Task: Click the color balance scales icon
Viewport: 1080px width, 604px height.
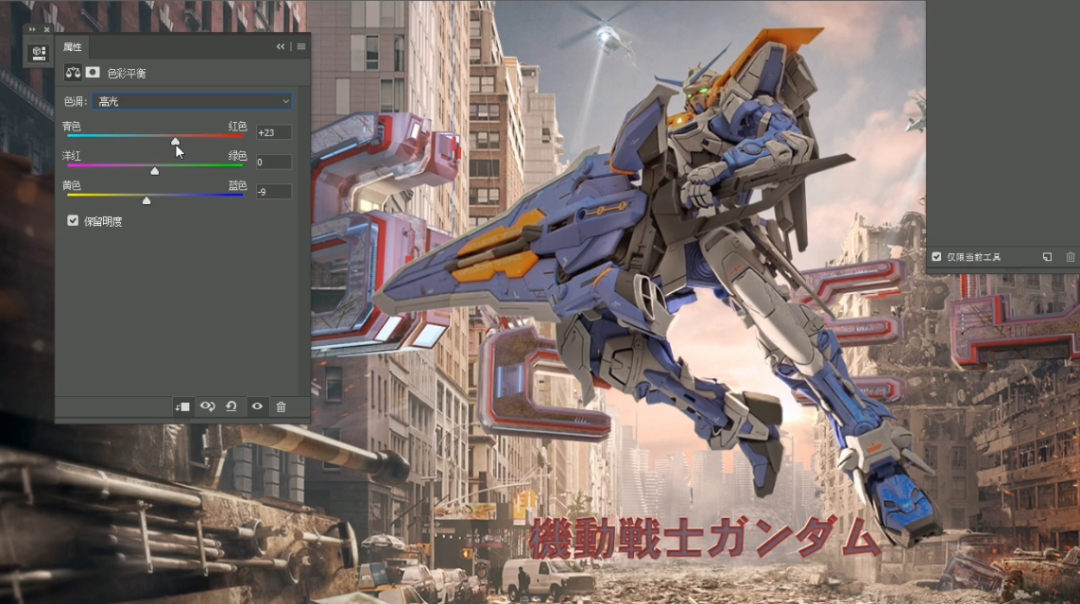Action: point(72,72)
